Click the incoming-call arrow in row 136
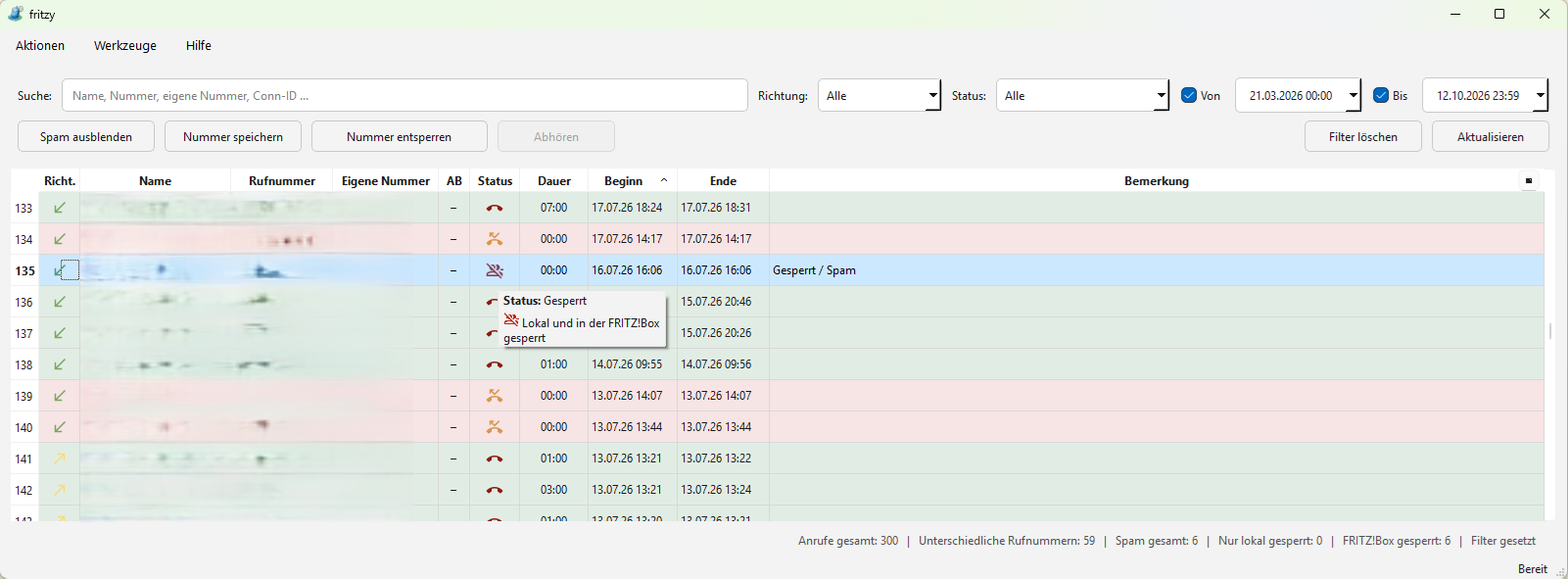The height and width of the screenshot is (579, 1568). click(60, 302)
